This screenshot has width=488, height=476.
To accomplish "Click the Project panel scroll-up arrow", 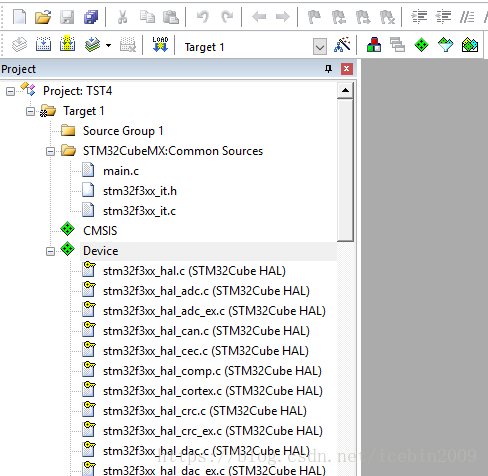I will pyautogui.click(x=345, y=91).
